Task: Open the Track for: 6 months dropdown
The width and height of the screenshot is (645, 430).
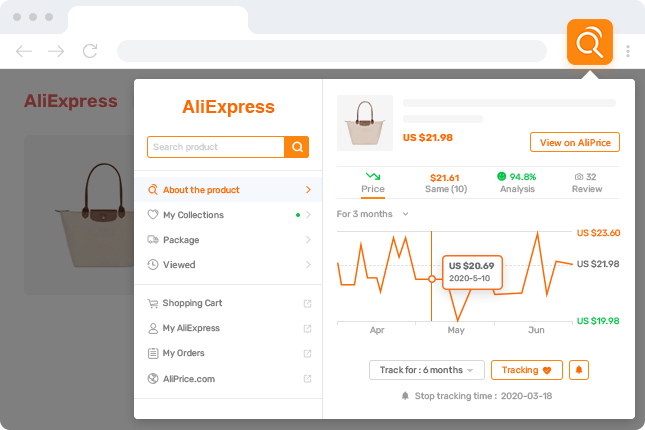Action: click(427, 370)
